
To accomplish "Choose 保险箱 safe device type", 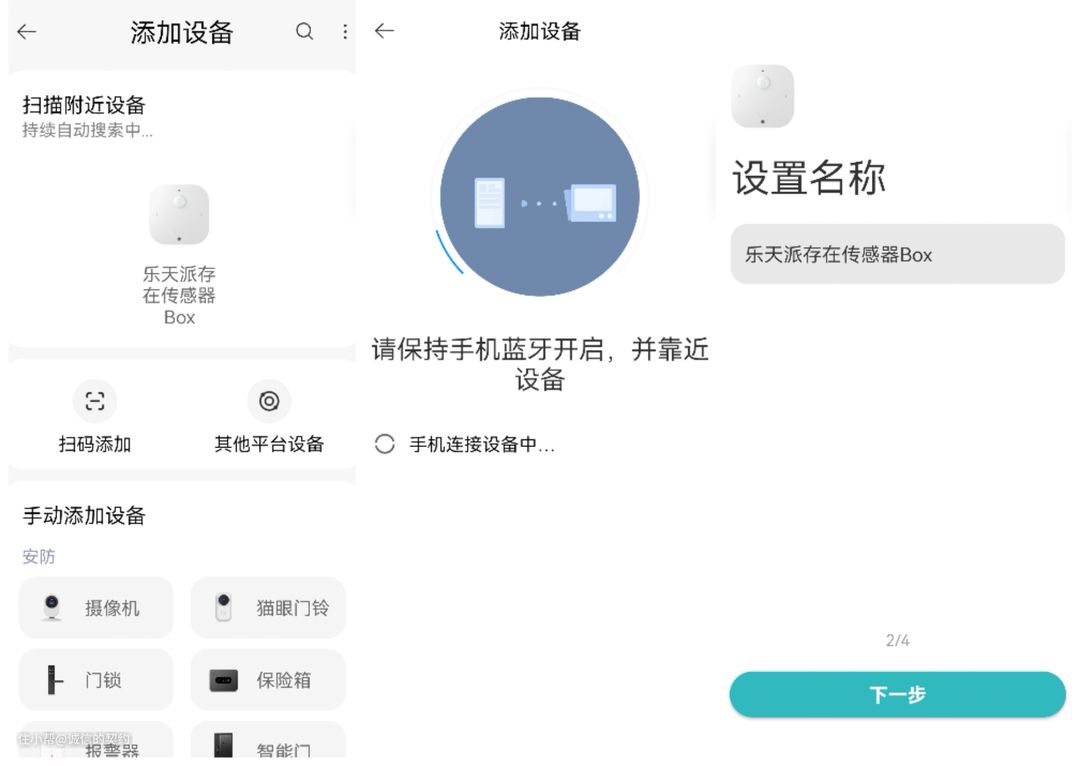I will pos(268,680).
